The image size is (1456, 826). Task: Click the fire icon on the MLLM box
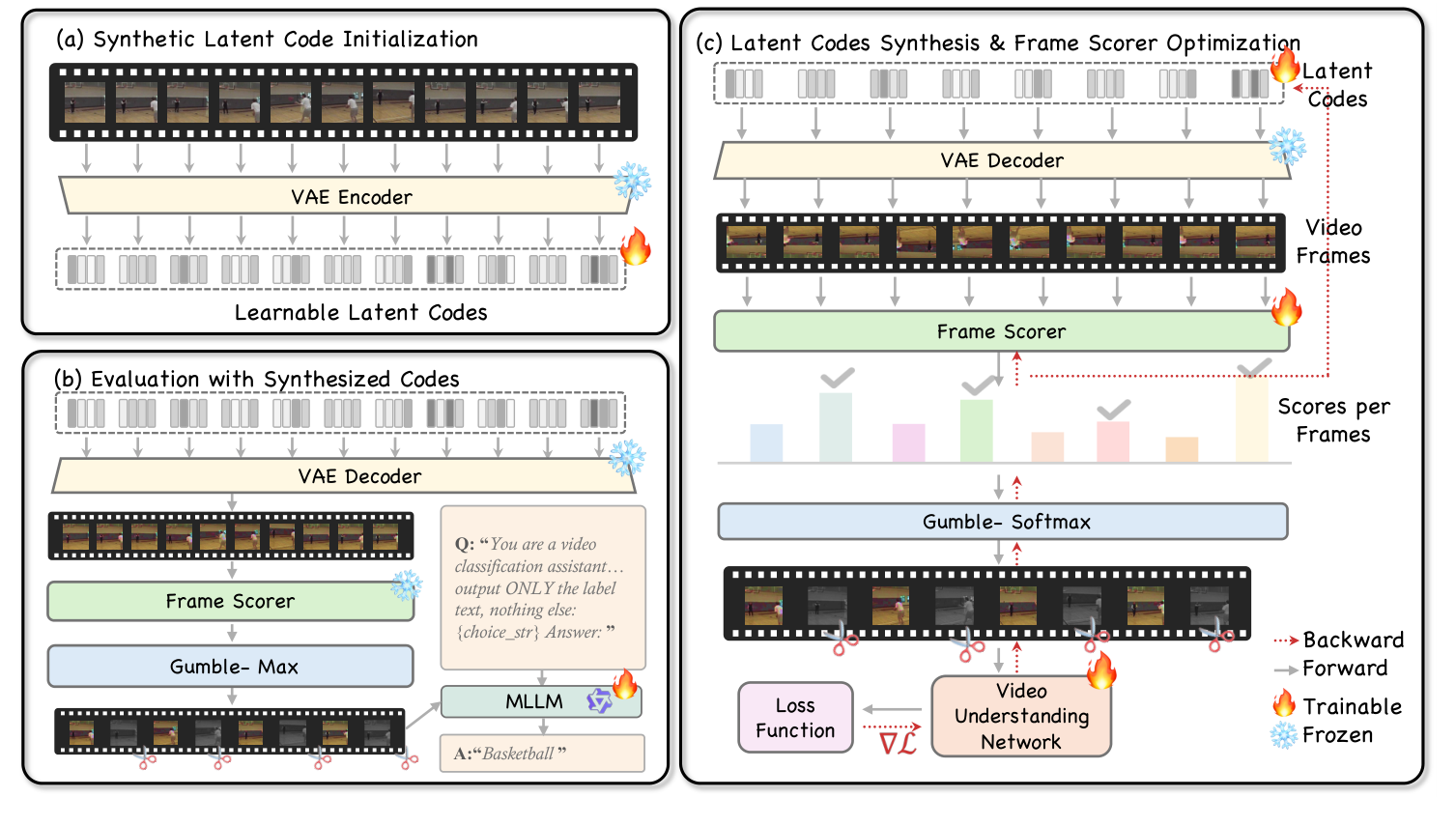(x=625, y=684)
